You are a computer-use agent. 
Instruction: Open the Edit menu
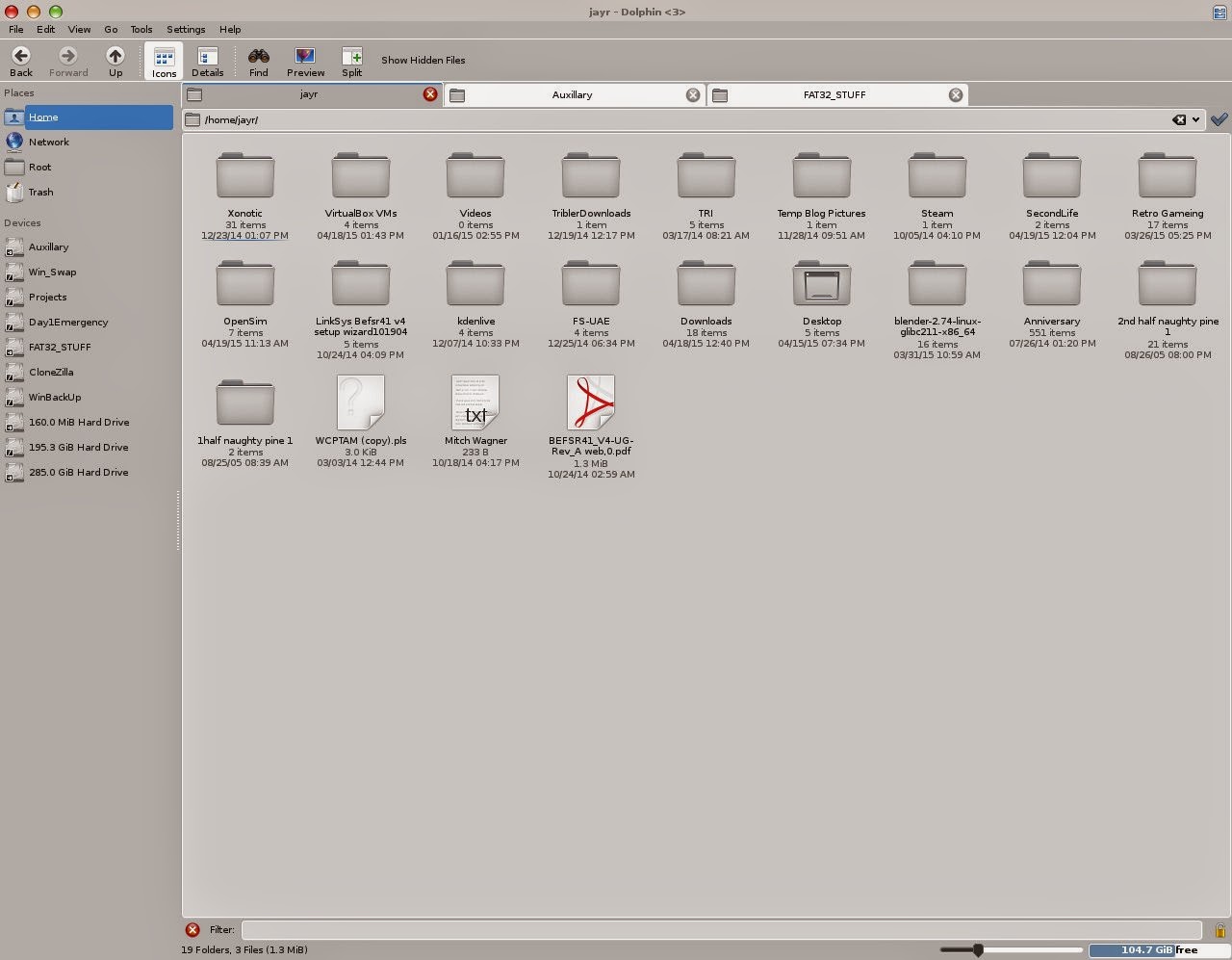pyautogui.click(x=45, y=30)
